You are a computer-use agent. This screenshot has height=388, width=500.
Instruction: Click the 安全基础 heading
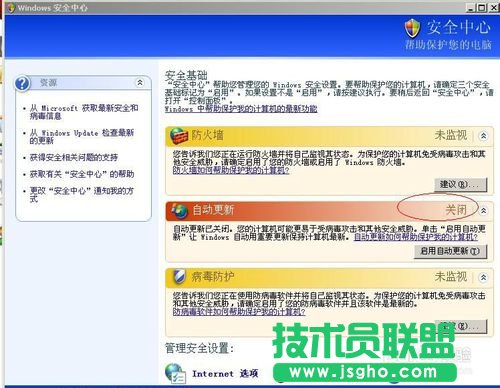coord(186,75)
